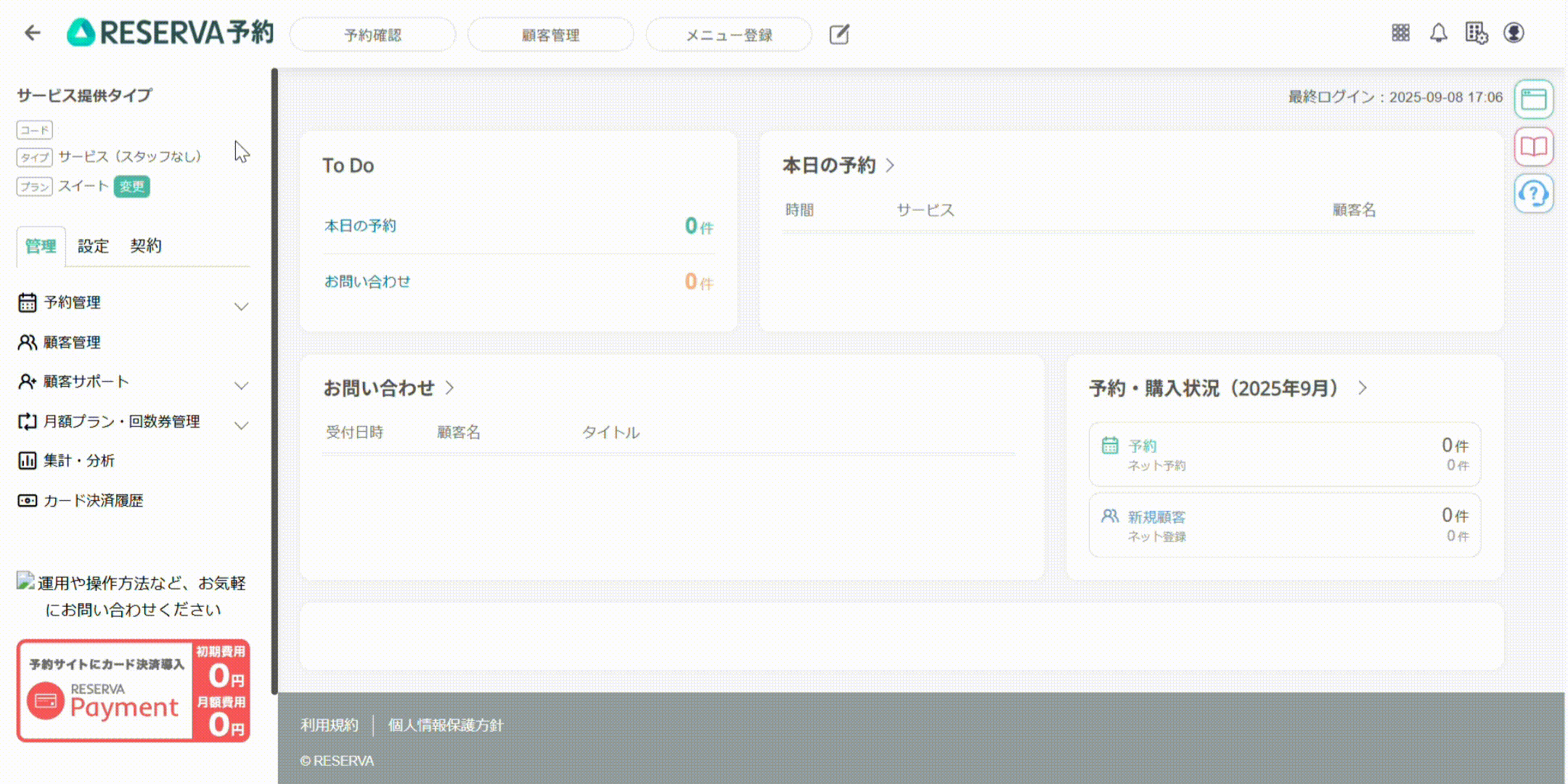This screenshot has width=1568, height=784.
Task: Open the 個人情報保護方針 footer link
Action: 445,724
